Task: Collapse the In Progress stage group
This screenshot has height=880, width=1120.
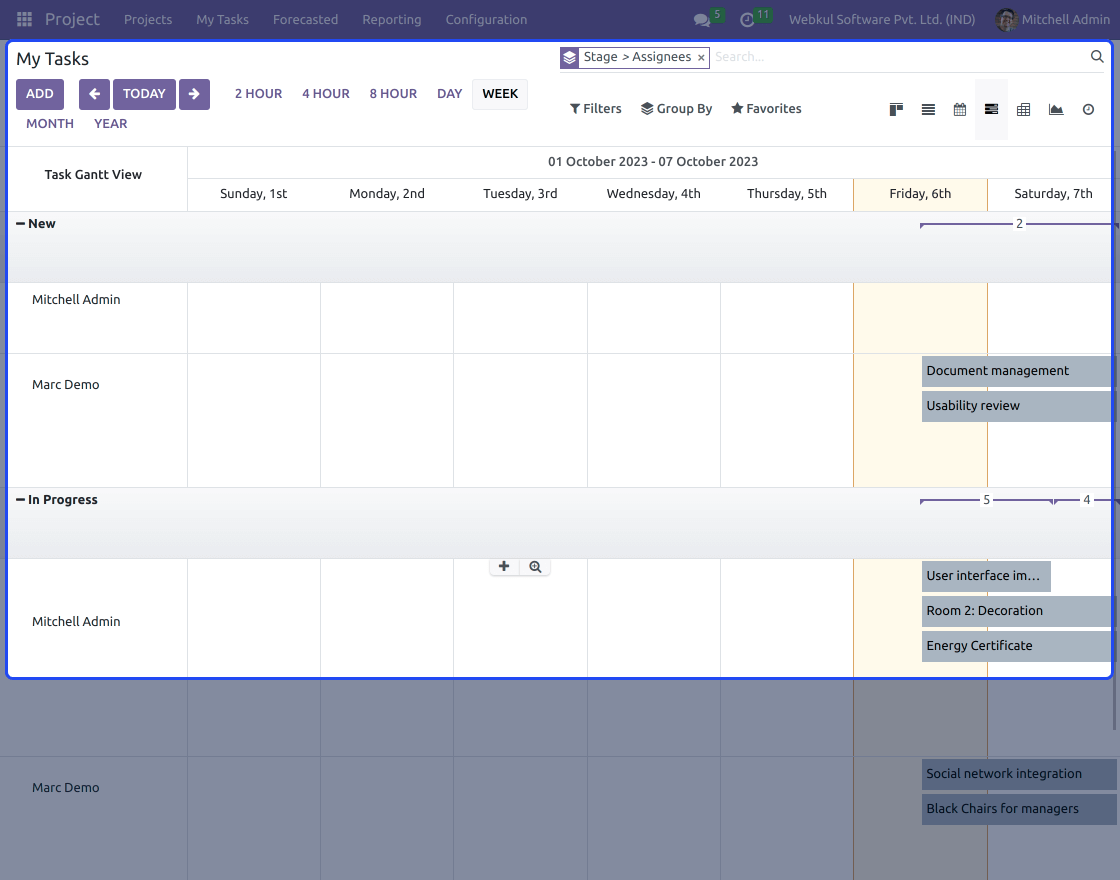Action: click(x=19, y=499)
